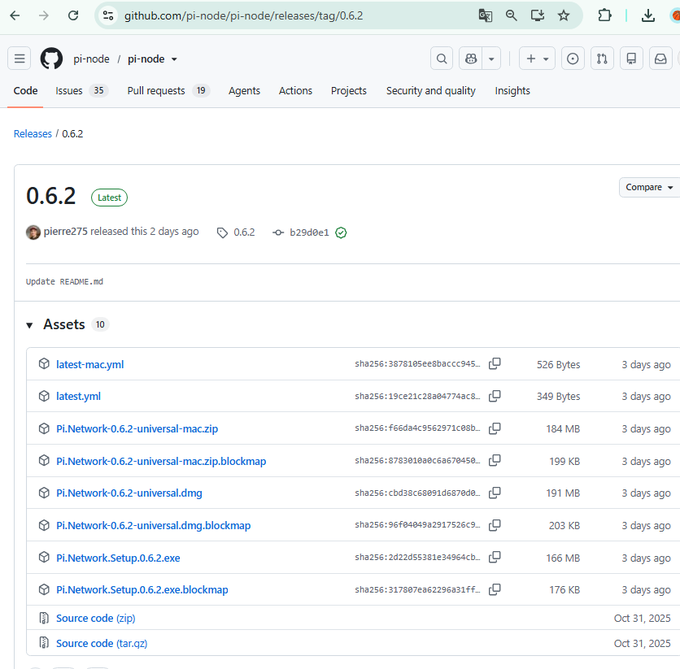Open the Insights tab
680x669 pixels.
pyautogui.click(x=512, y=91)
